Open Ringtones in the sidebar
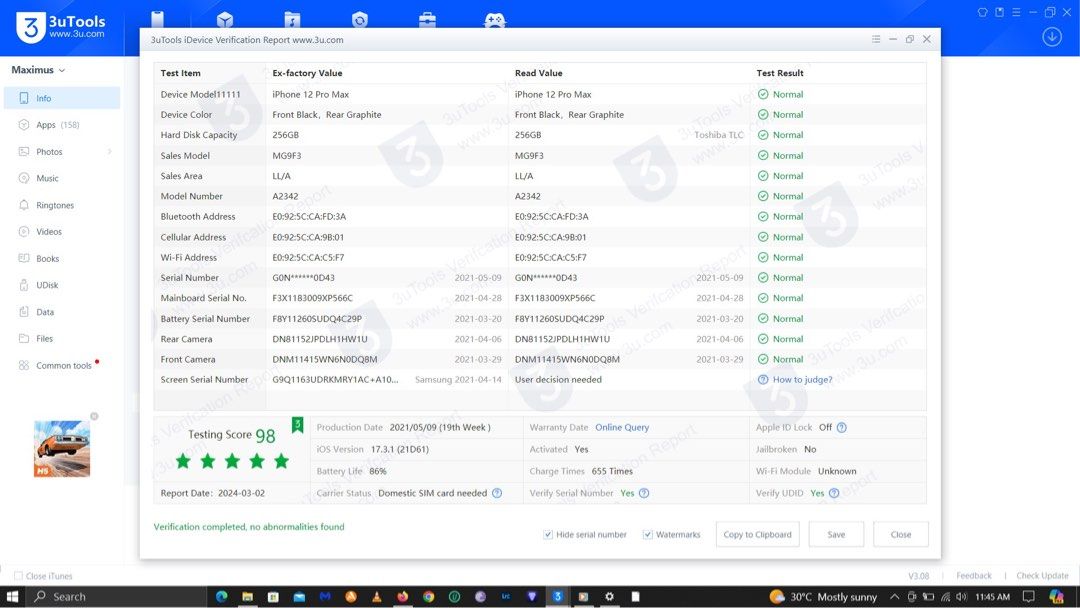The width and height of the screenshot is (1080, 608). (62, 205)
